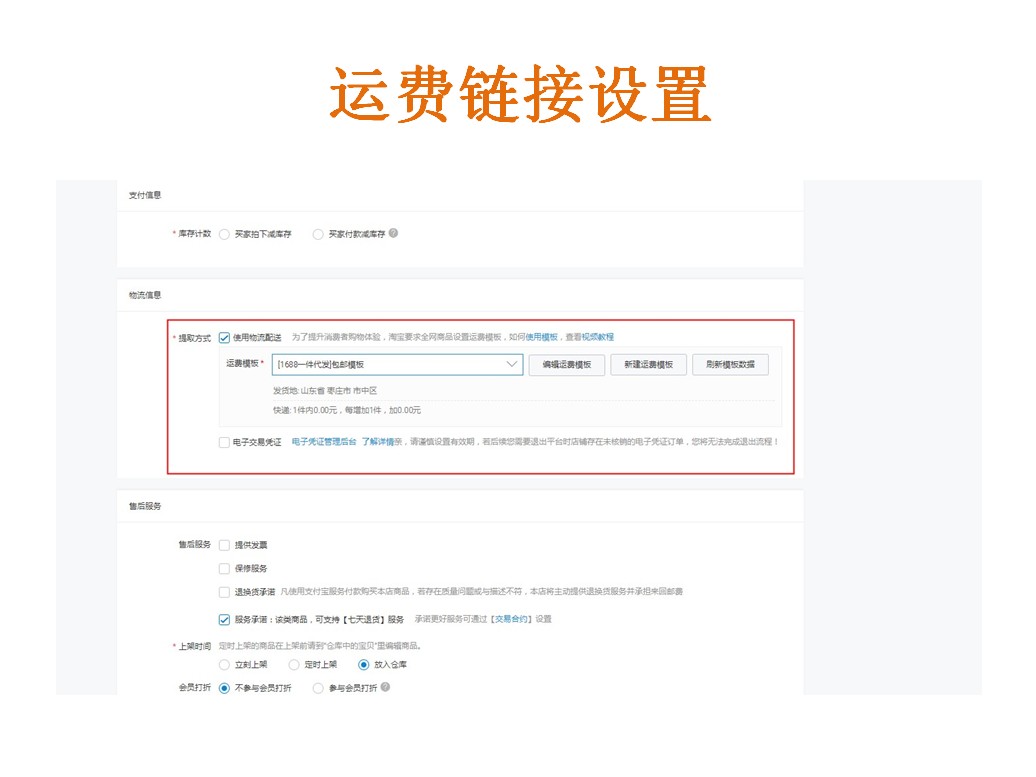Enable the 保修服务 checkbox
Image resolution: width=1036 pixels, height=777 pixels.
tap(224, 568)
